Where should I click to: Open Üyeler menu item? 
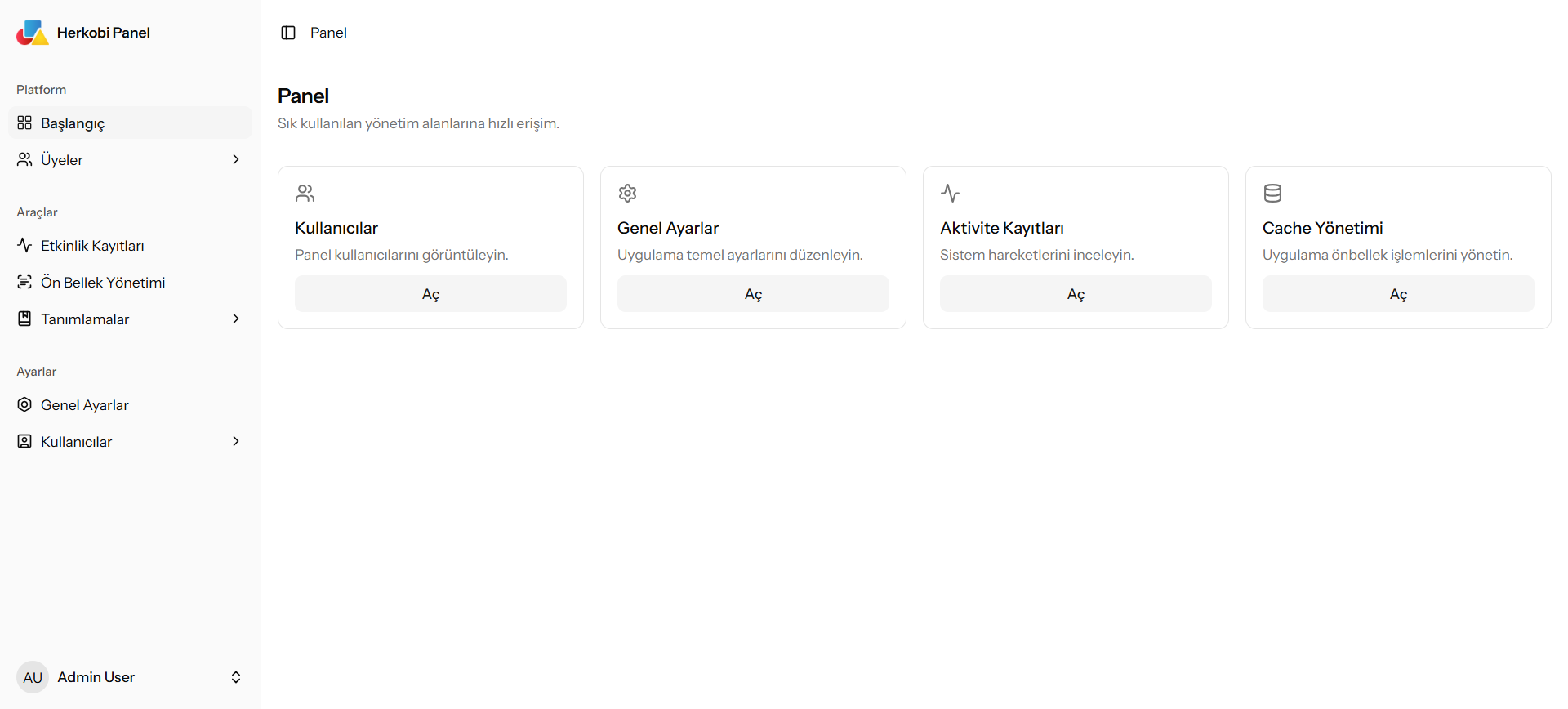(x=131, y=159)
